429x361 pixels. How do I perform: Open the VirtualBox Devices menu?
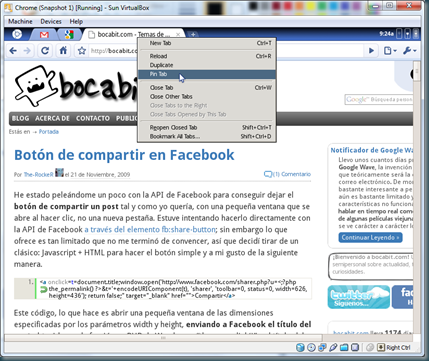tap(51, 21)
